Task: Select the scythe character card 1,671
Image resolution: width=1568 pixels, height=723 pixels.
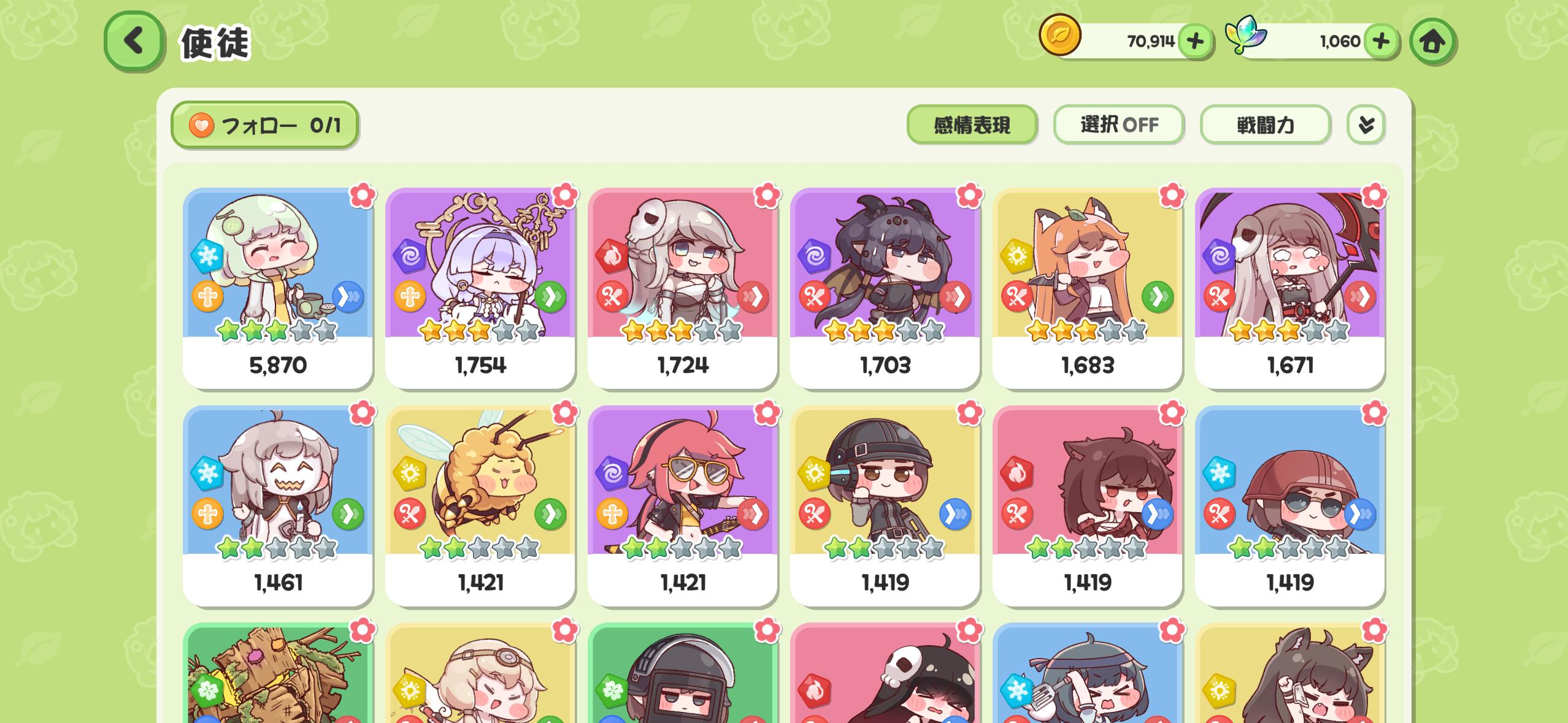Action: pyautogui.click(x=1290, y=288)
